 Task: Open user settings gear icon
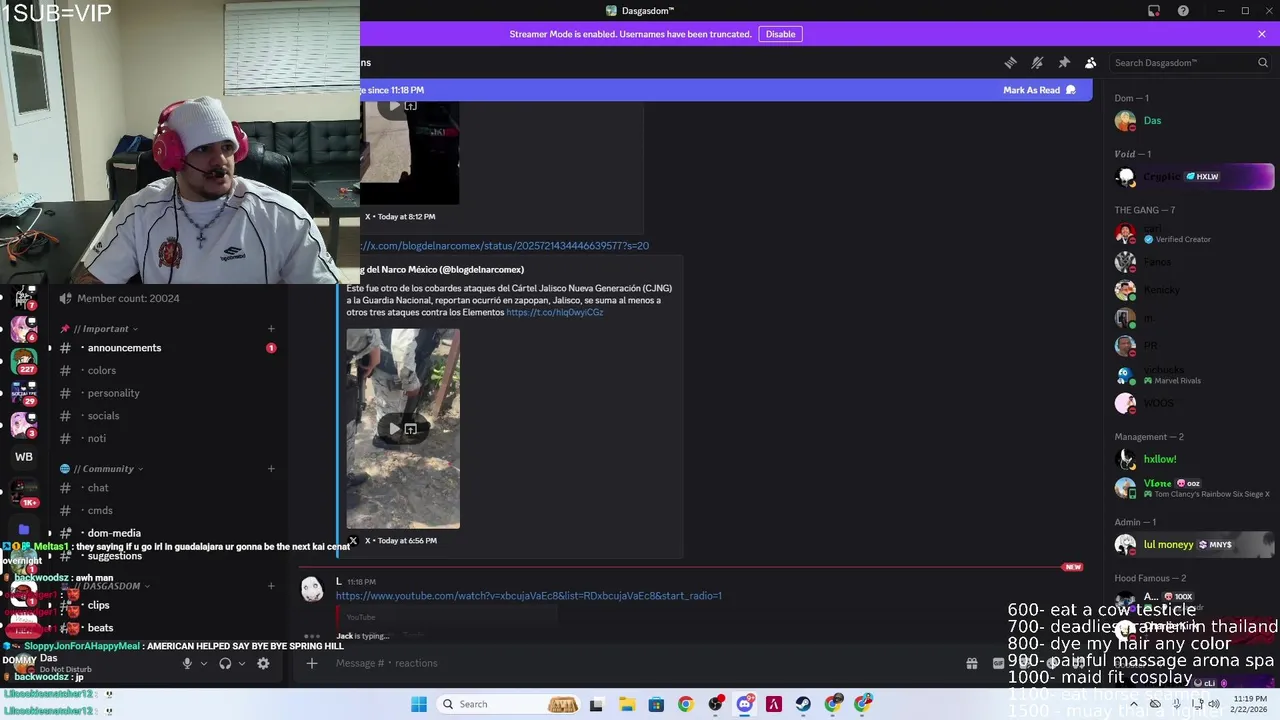coord(263,663)
